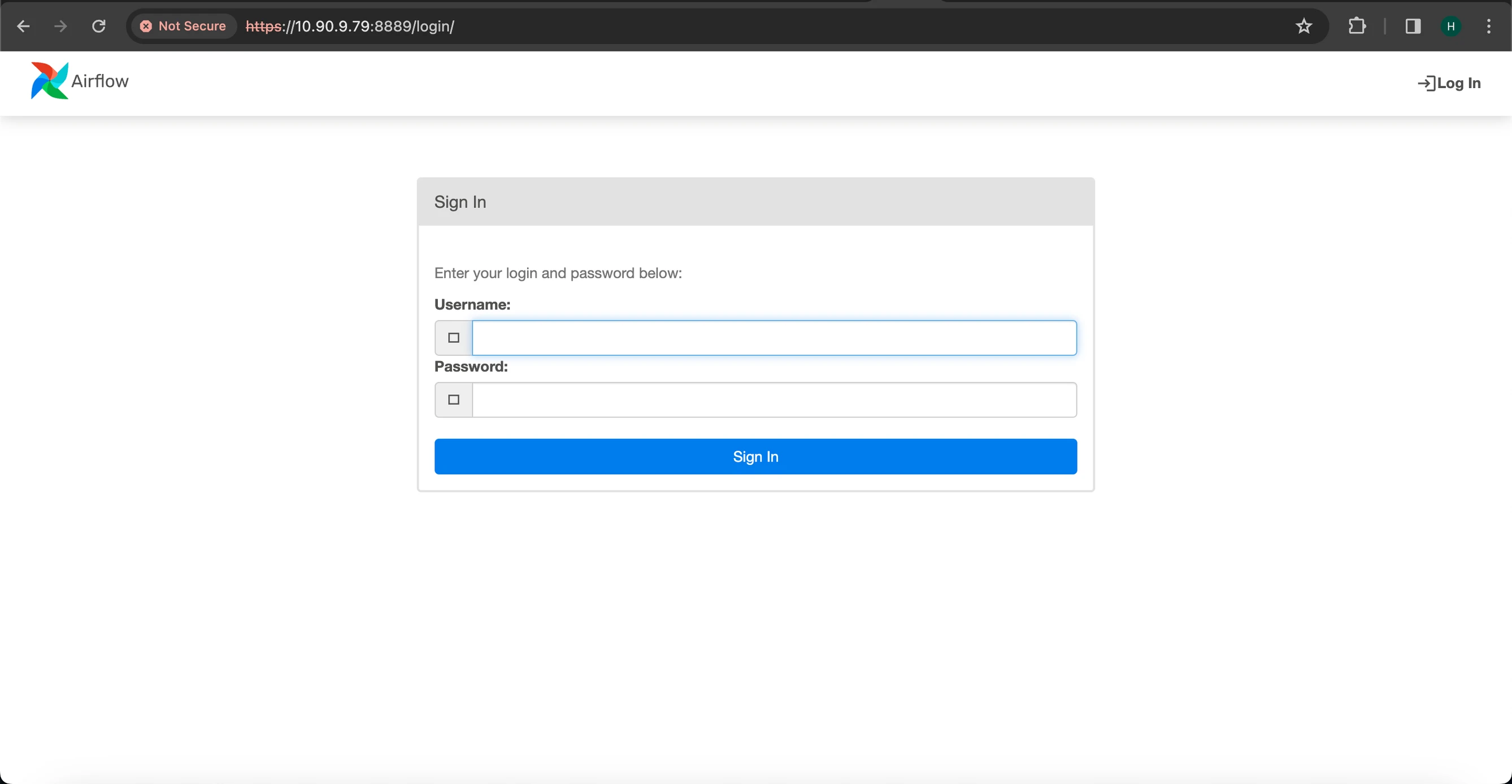
Task: Click the browser forward arrow
Action: coord(60,26)
